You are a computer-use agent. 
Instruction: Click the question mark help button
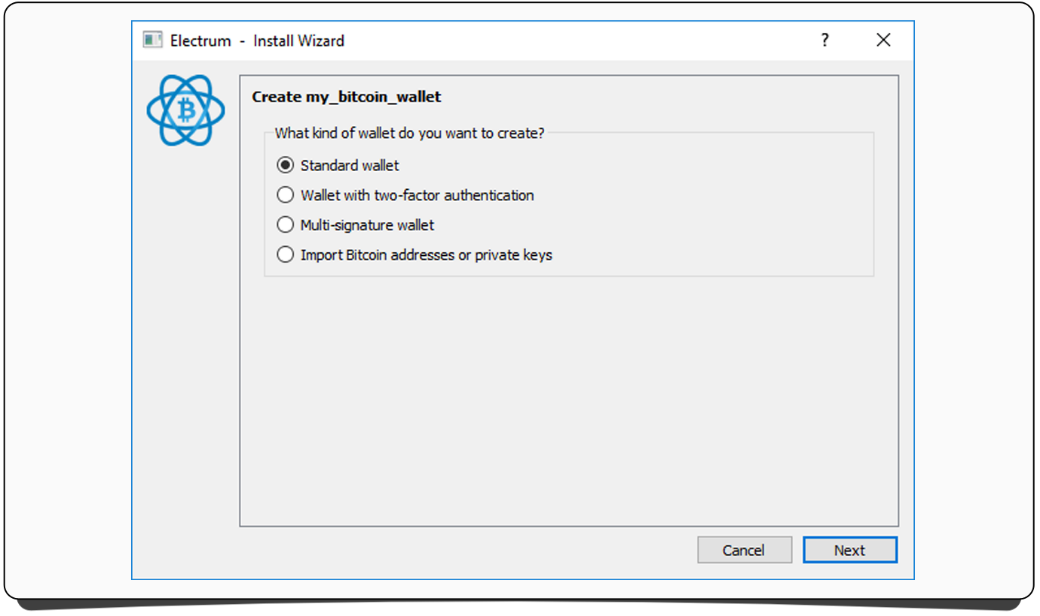(x=825, y=40)
